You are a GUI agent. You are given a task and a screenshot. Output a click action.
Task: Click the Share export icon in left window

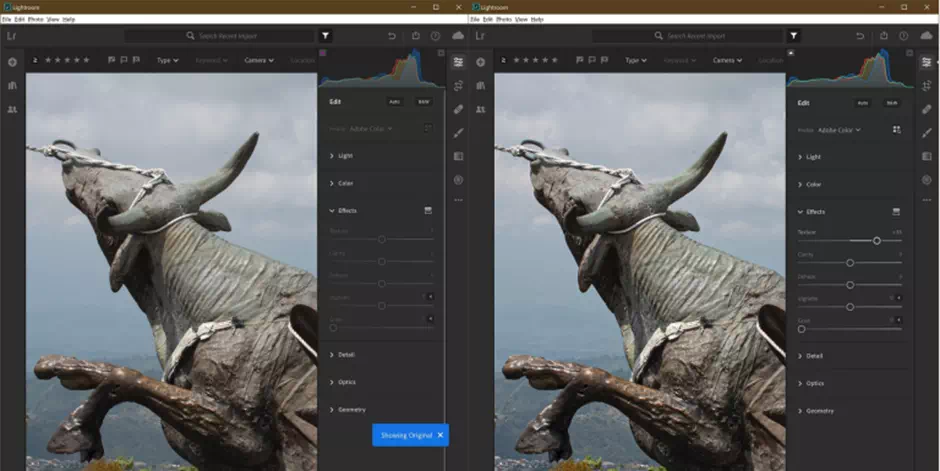[416, 36]
